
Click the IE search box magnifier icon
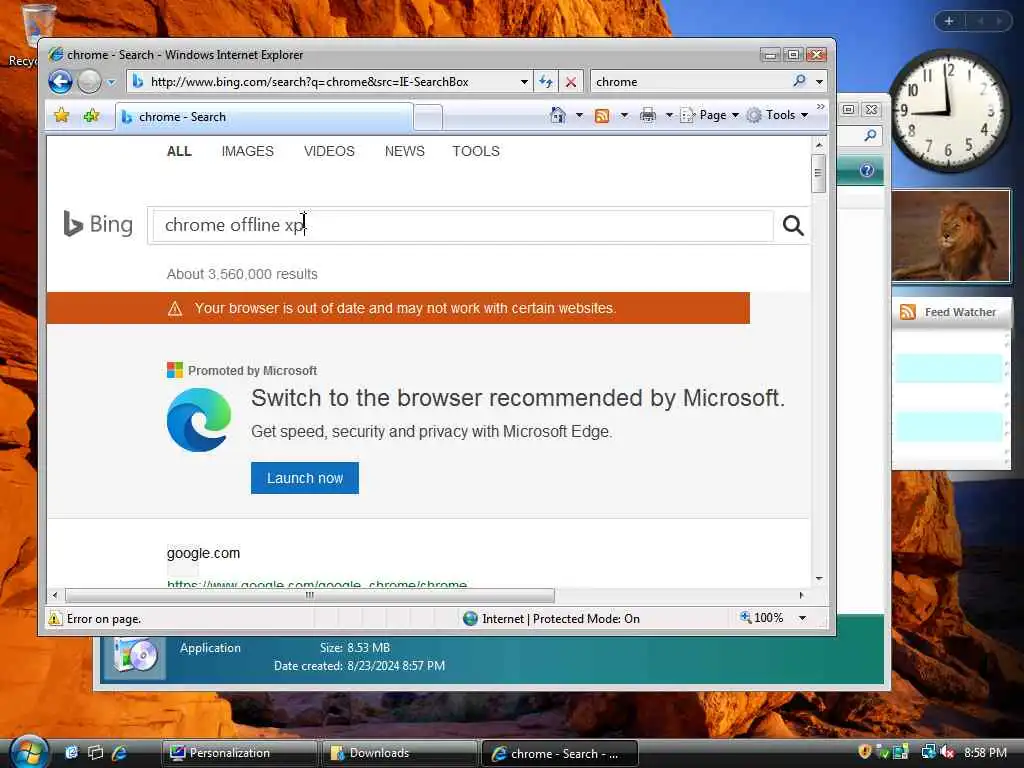pyautogui.click(x=799, y=81)
